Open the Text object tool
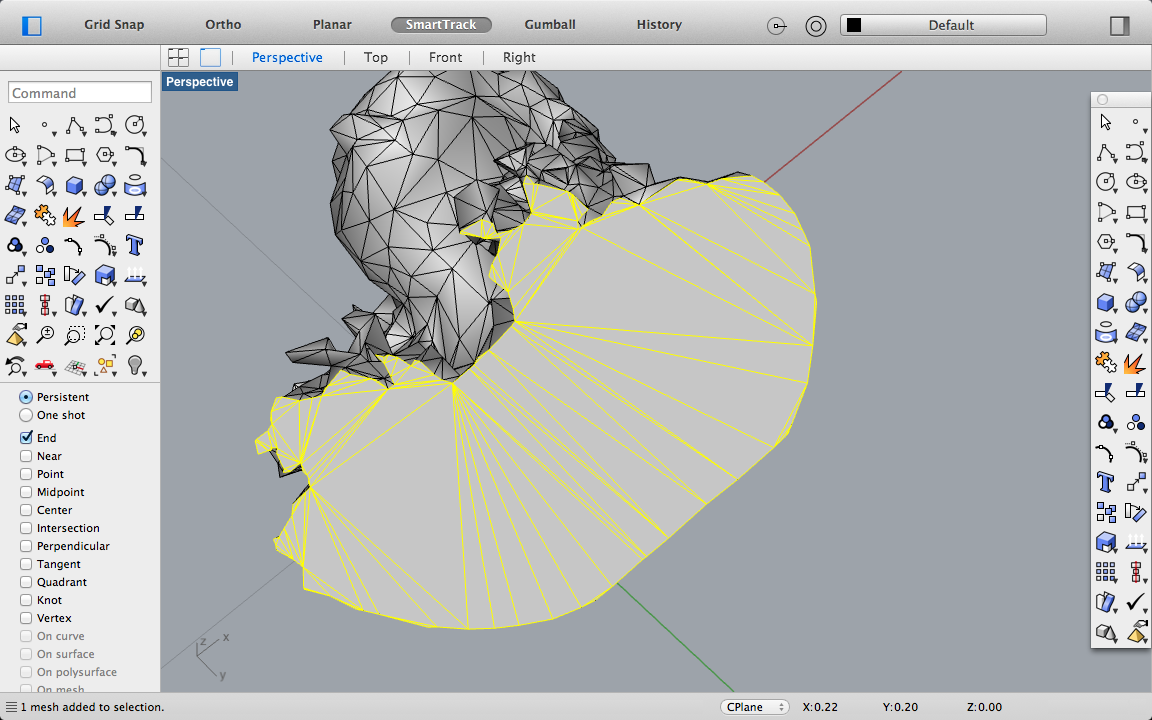The width and height of the screenshot is (1152, 720). pos(135,245)
